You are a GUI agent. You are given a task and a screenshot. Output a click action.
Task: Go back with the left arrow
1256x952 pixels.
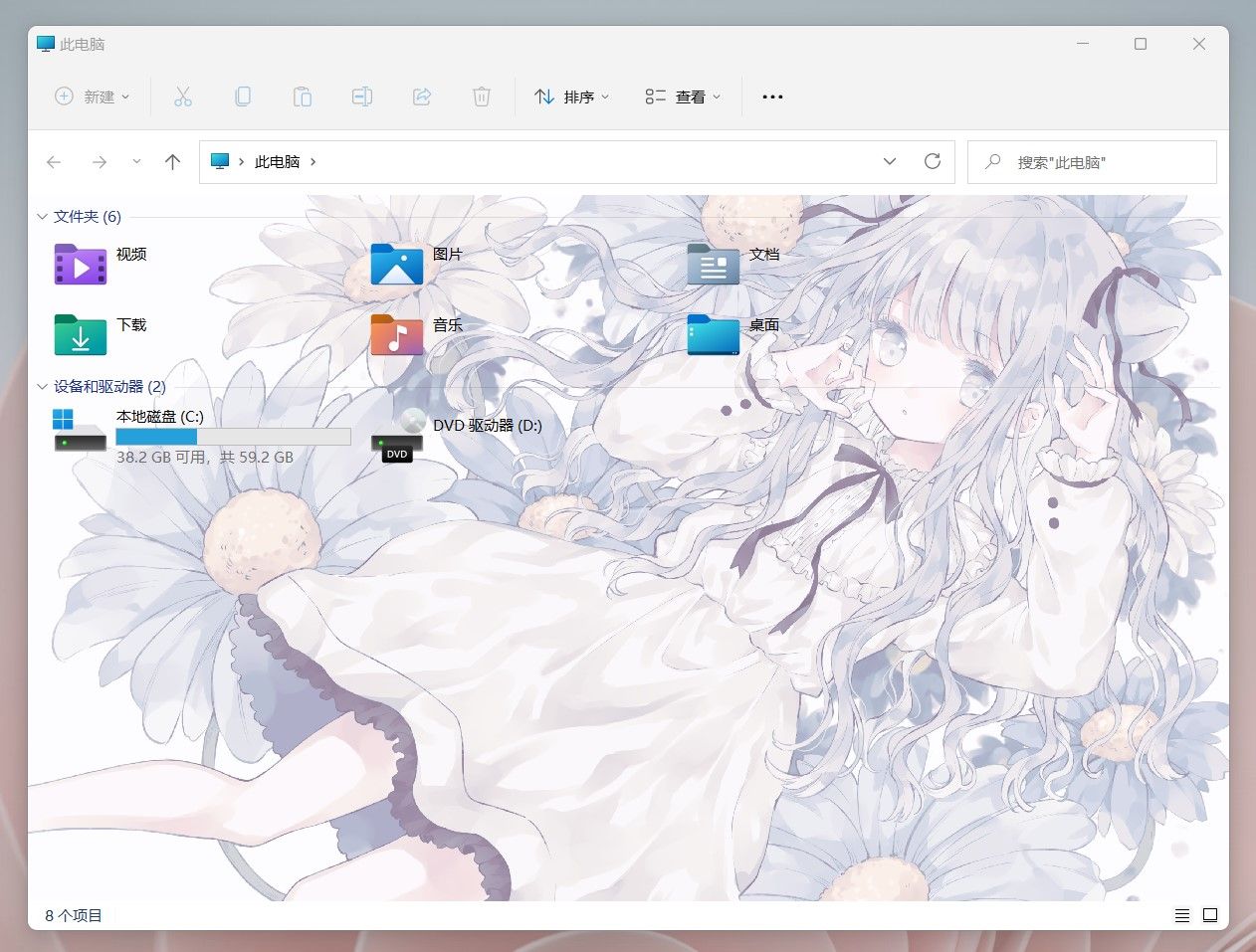54,162
